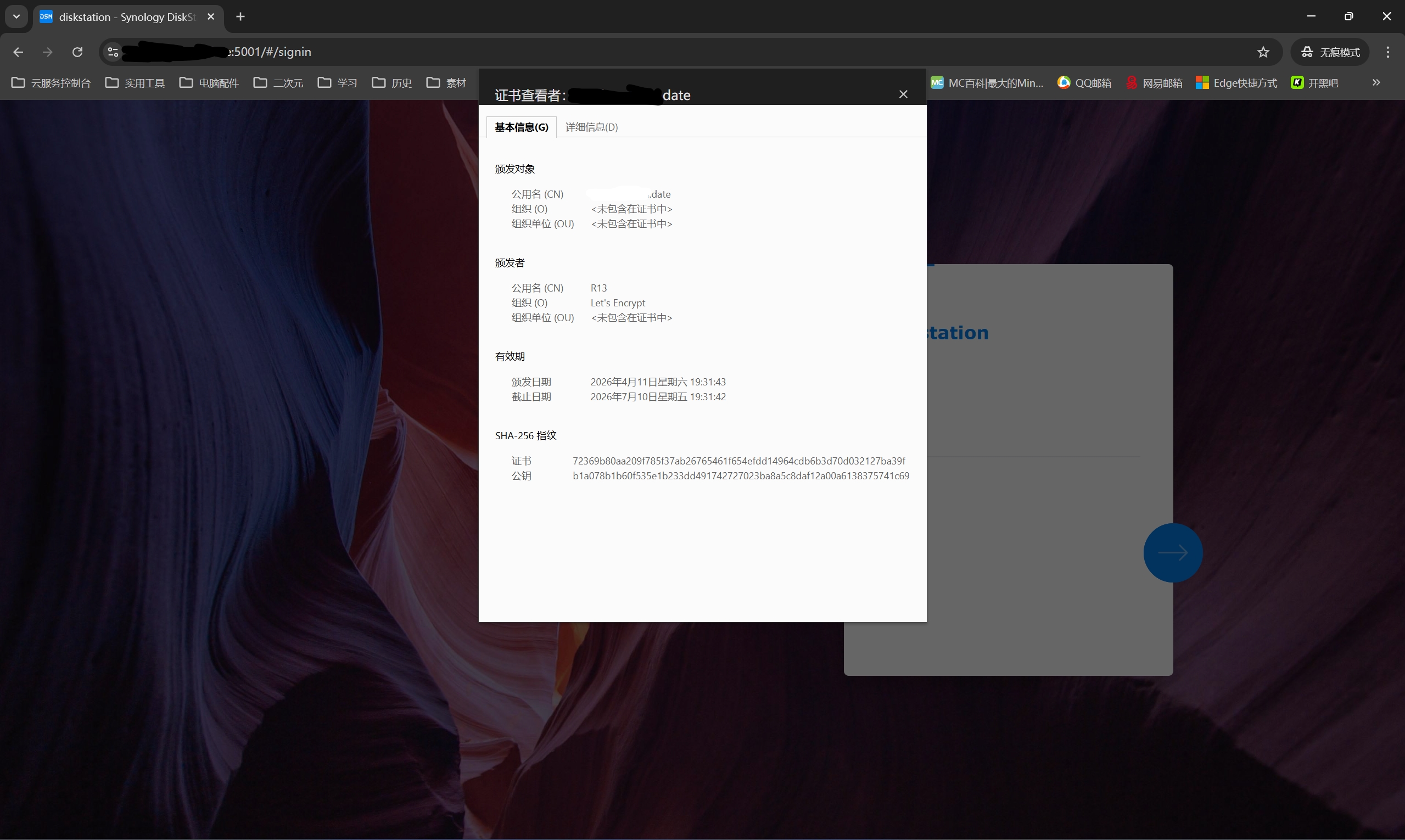
Task: Switch to the 详细信息(D) tab
Action: [591, 127]
